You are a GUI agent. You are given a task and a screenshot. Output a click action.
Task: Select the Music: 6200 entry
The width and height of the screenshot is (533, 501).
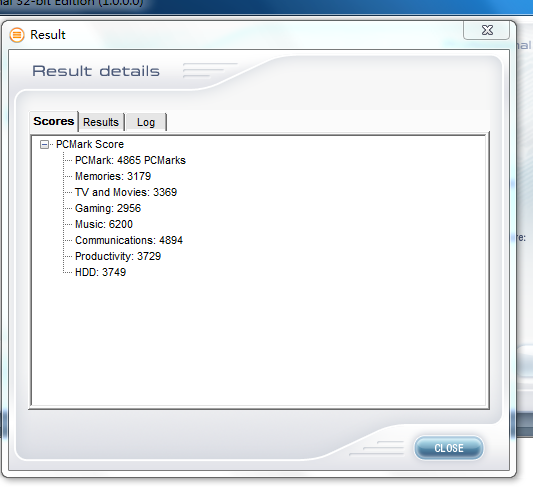pos(104,224)
